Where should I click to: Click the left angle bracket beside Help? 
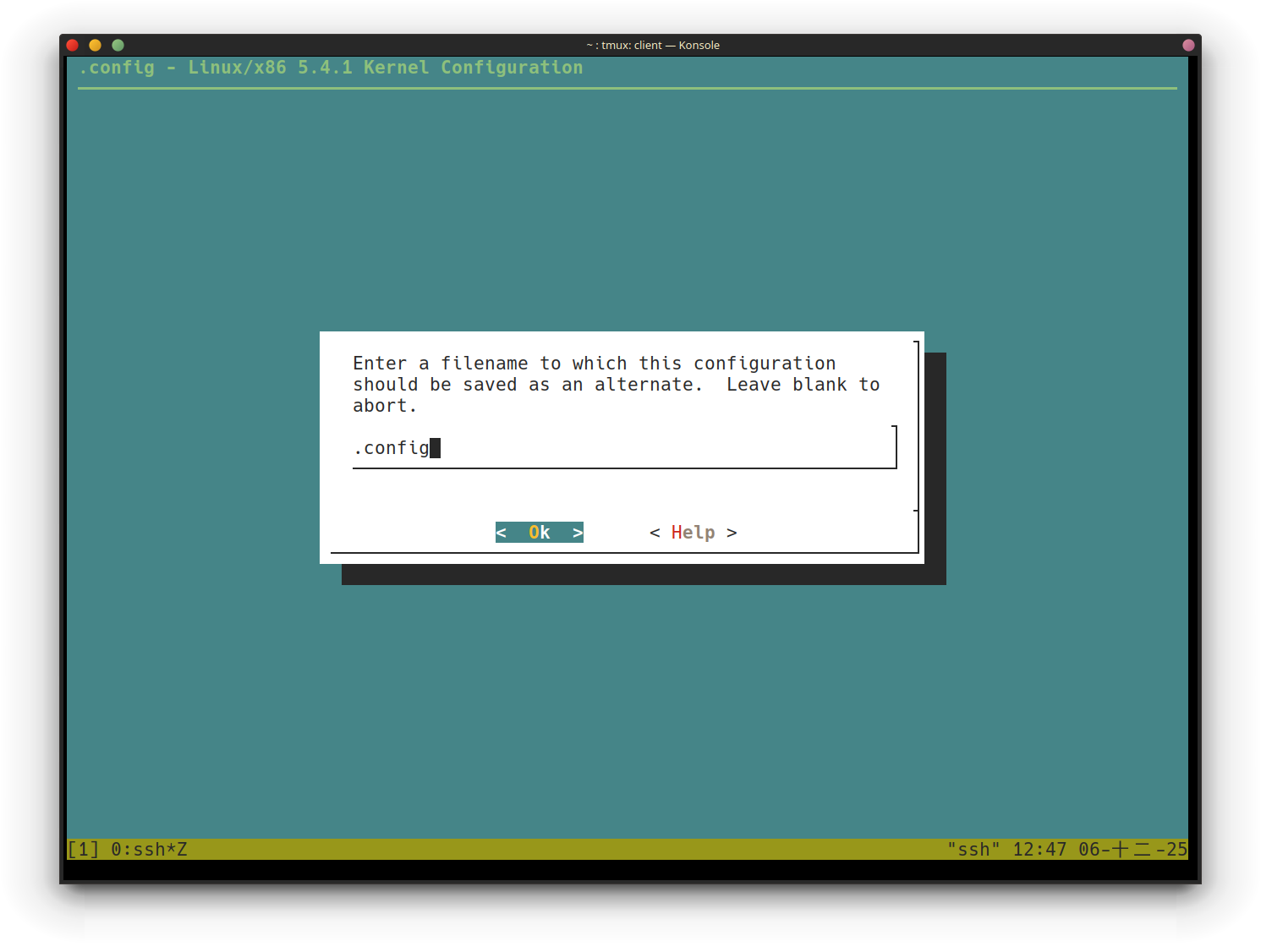click(x=655, y=533)
